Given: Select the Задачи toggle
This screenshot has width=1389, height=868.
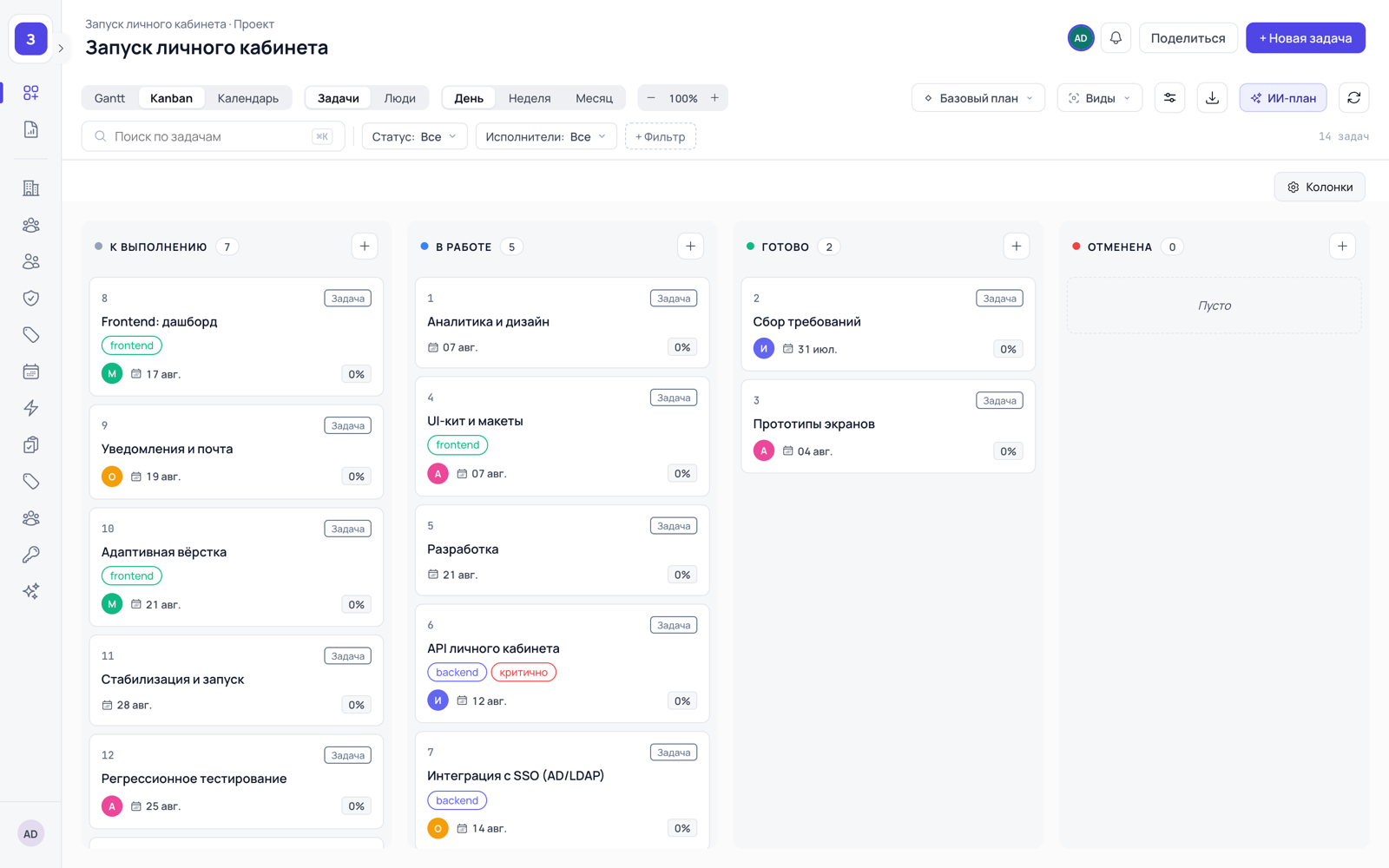Looking at the screenshot, I should (338, 98).
